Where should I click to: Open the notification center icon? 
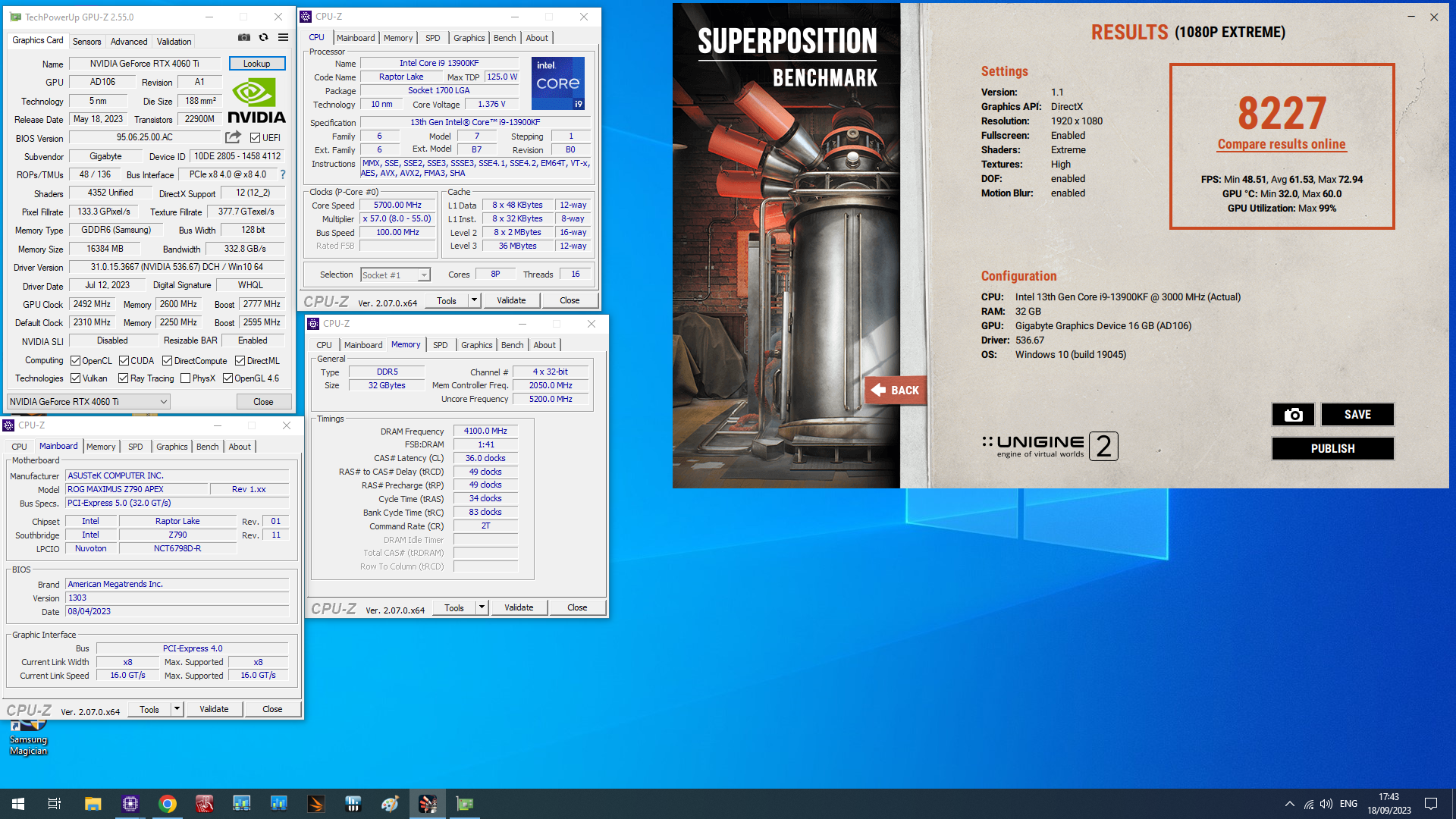coord(1431,804)
